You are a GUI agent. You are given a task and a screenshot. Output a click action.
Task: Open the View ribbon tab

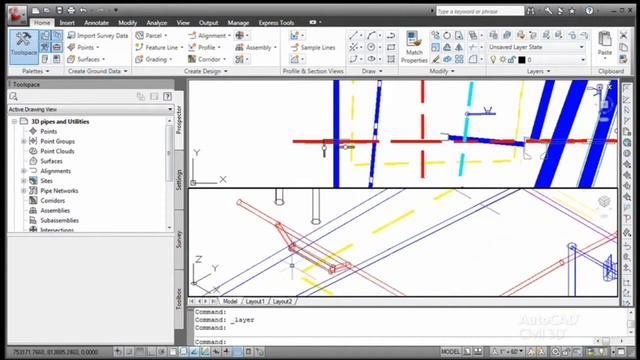click(183, 22)
